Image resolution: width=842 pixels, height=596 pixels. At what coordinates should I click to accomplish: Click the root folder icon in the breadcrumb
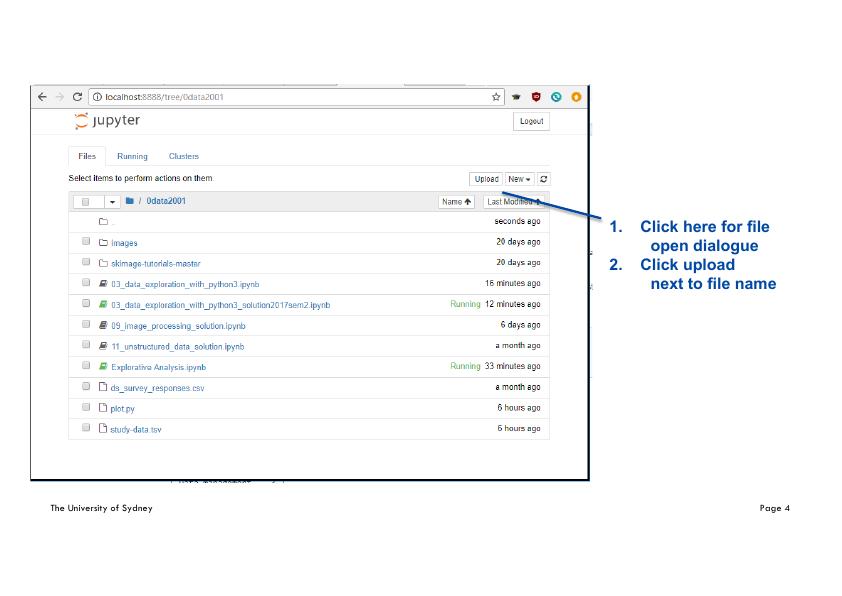click(x=130, y=201)
